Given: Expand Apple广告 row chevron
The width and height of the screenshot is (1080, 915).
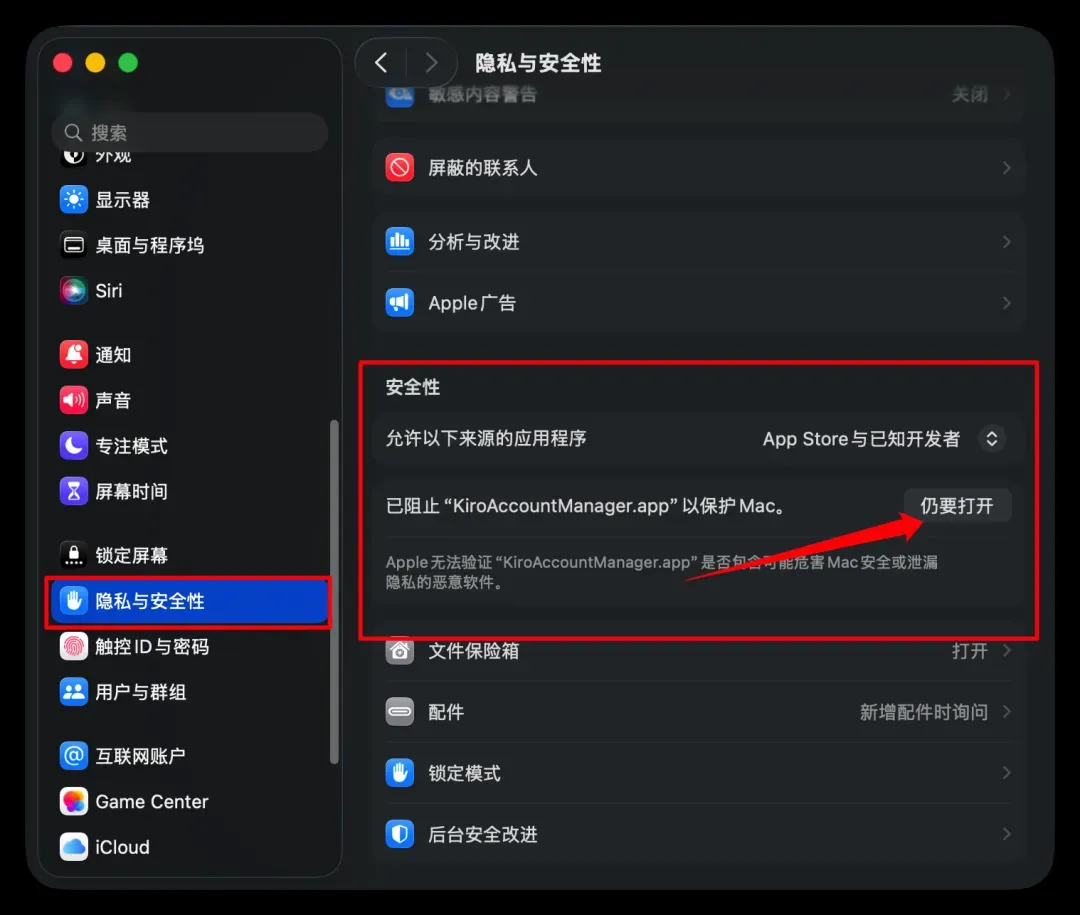Looking at the screenshot, I should [1006, 303].
